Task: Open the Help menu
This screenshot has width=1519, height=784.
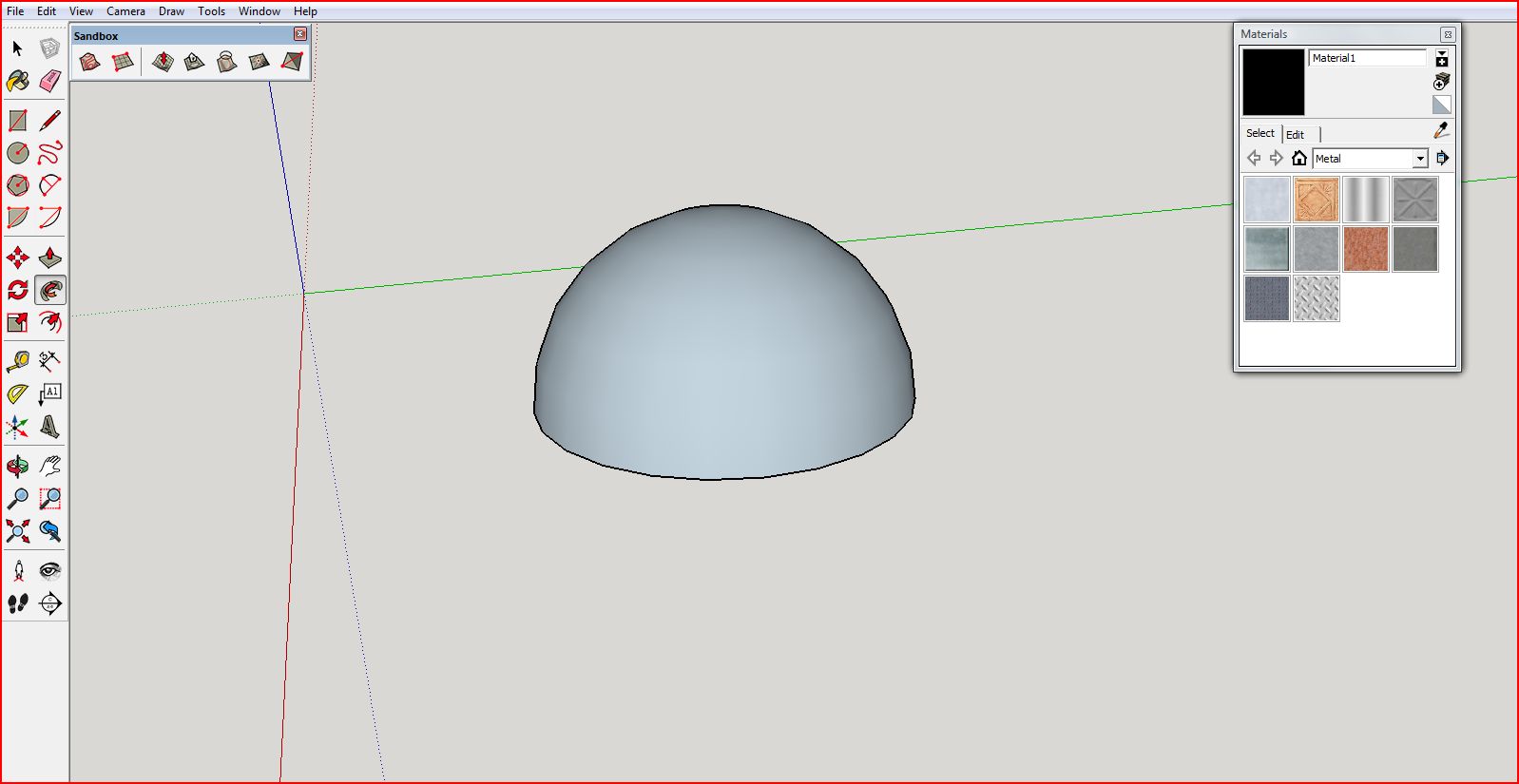Action: click(305, 11)
